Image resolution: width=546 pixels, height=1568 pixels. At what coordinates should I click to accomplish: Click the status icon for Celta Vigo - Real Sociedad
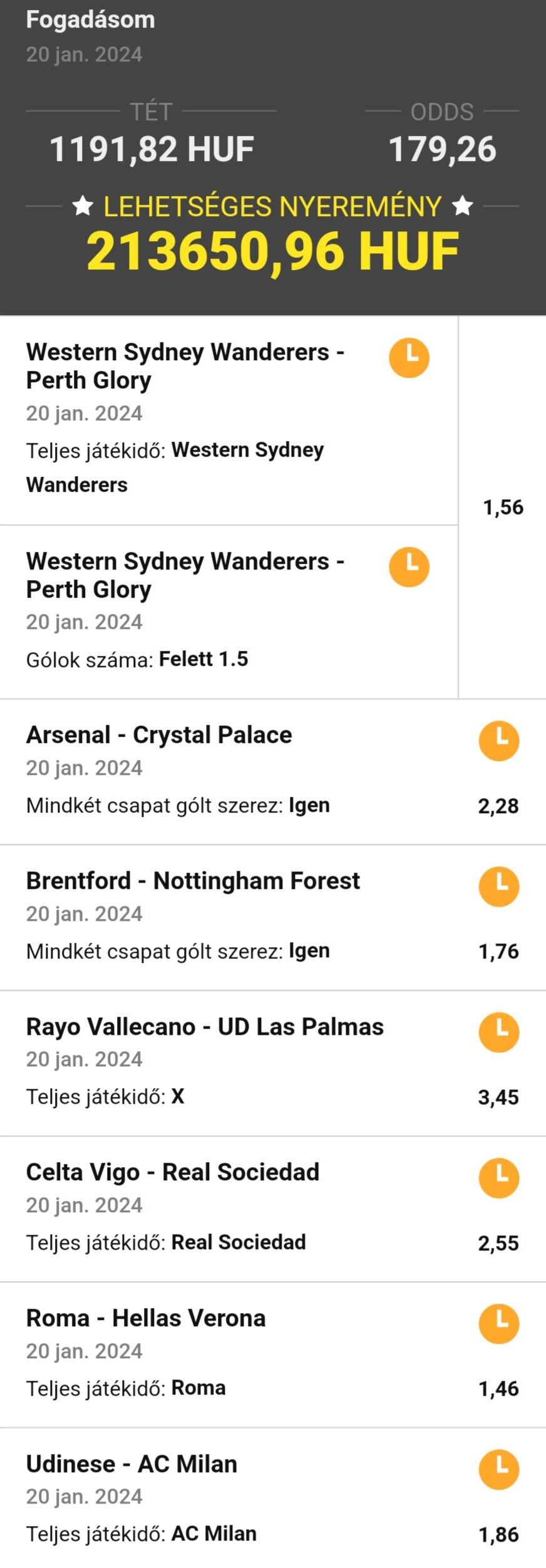[x=499, y=1178]
